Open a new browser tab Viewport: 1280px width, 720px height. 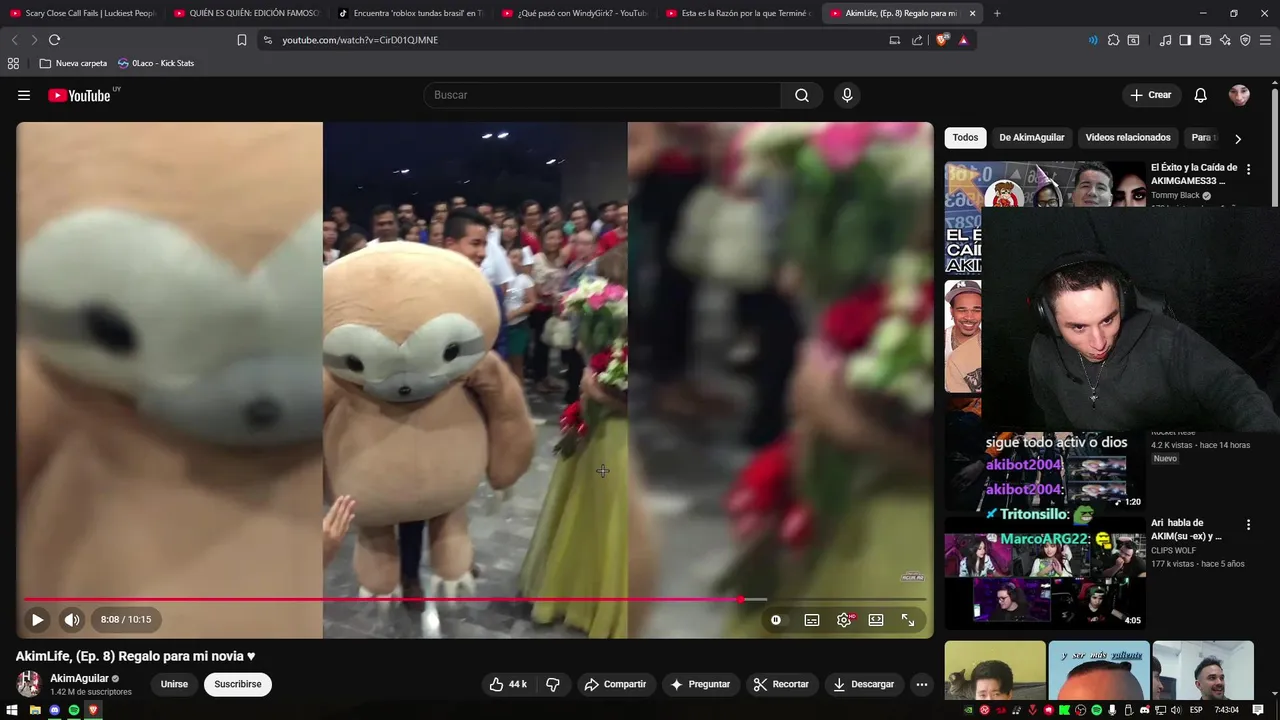(997, 13)
